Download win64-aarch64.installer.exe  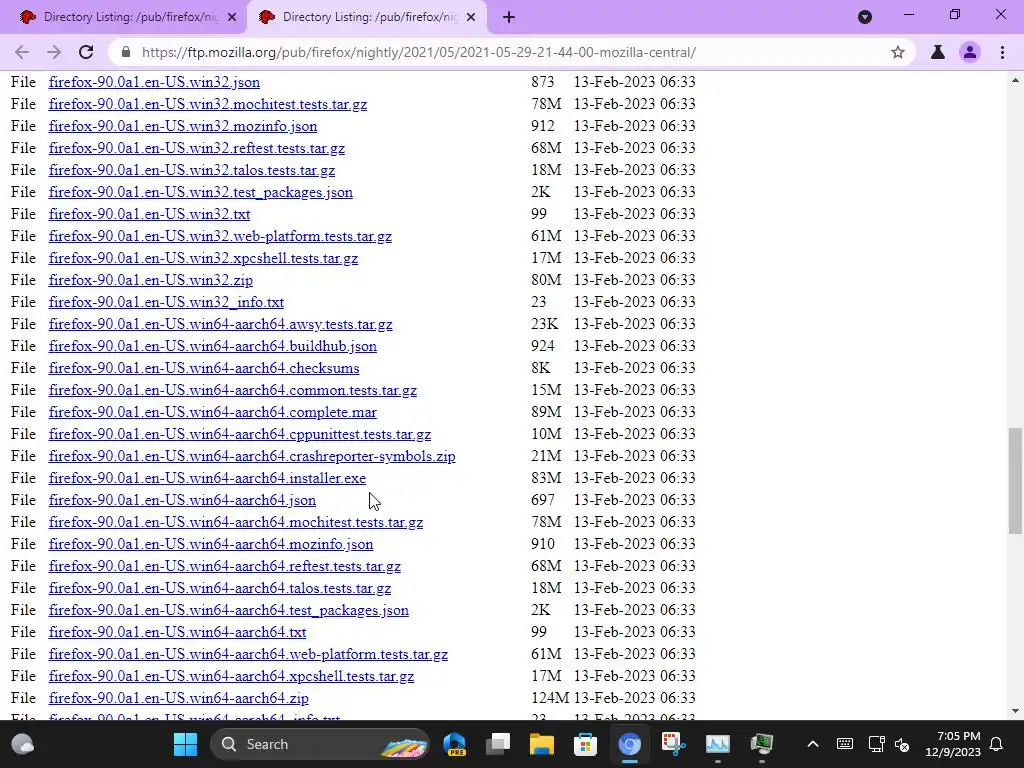tap(207, 479)
